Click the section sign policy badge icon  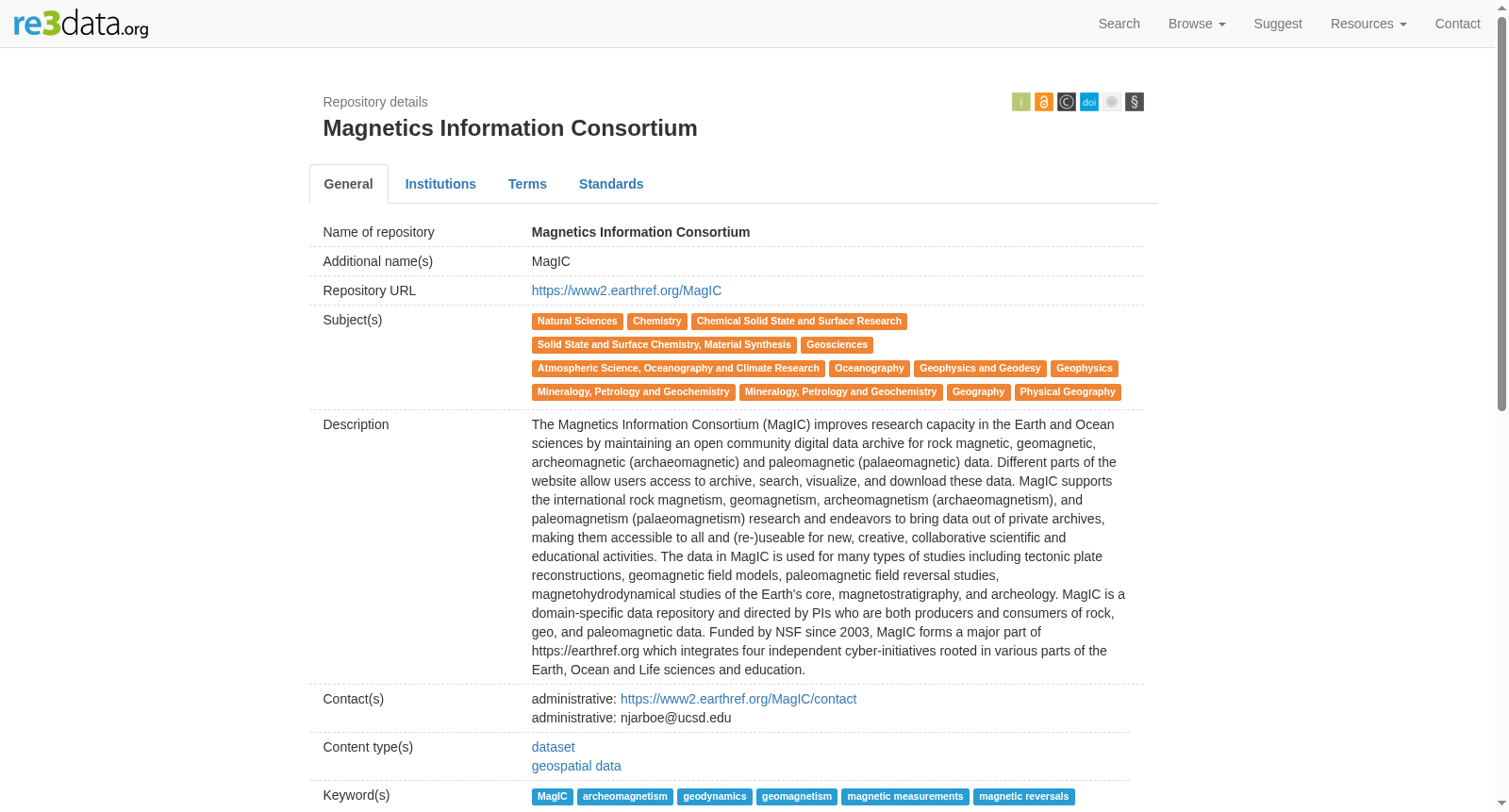click(1134, 102)
